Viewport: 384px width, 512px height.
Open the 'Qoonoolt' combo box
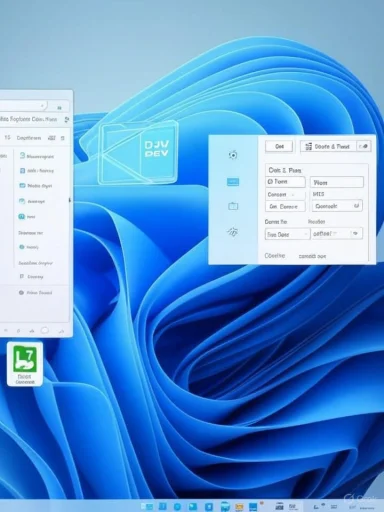337,206
